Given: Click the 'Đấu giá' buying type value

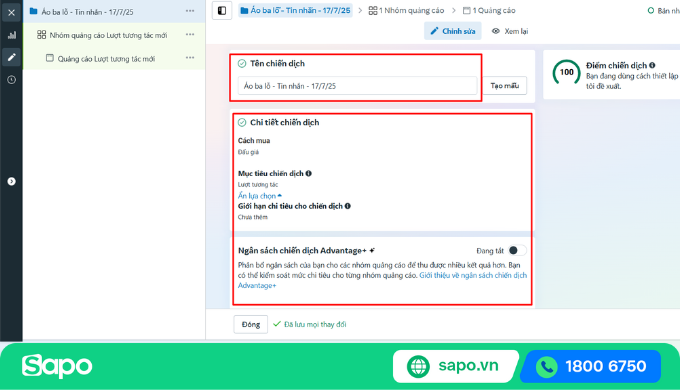Looking at the screenshot, I should [x=248, y=152].
